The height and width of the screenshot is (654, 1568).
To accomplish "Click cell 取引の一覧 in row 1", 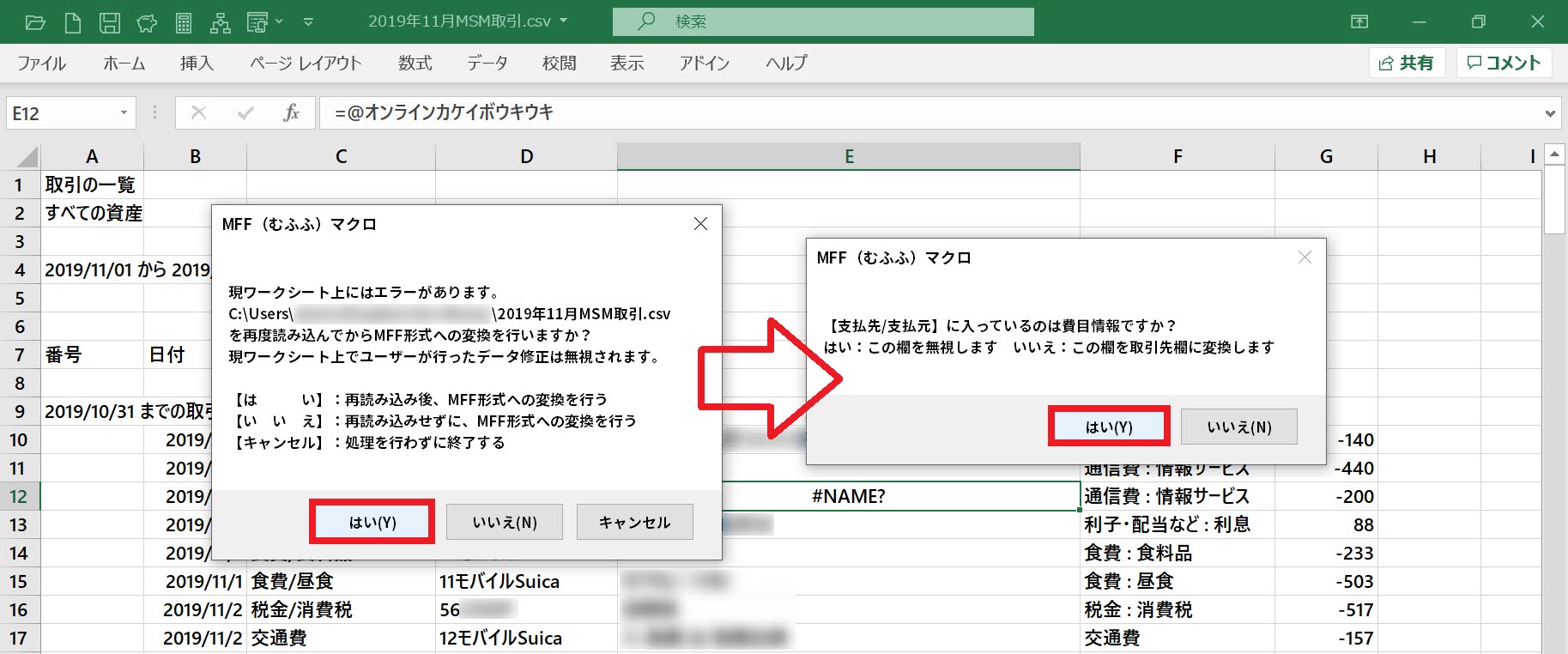I will tap(90, 185).
